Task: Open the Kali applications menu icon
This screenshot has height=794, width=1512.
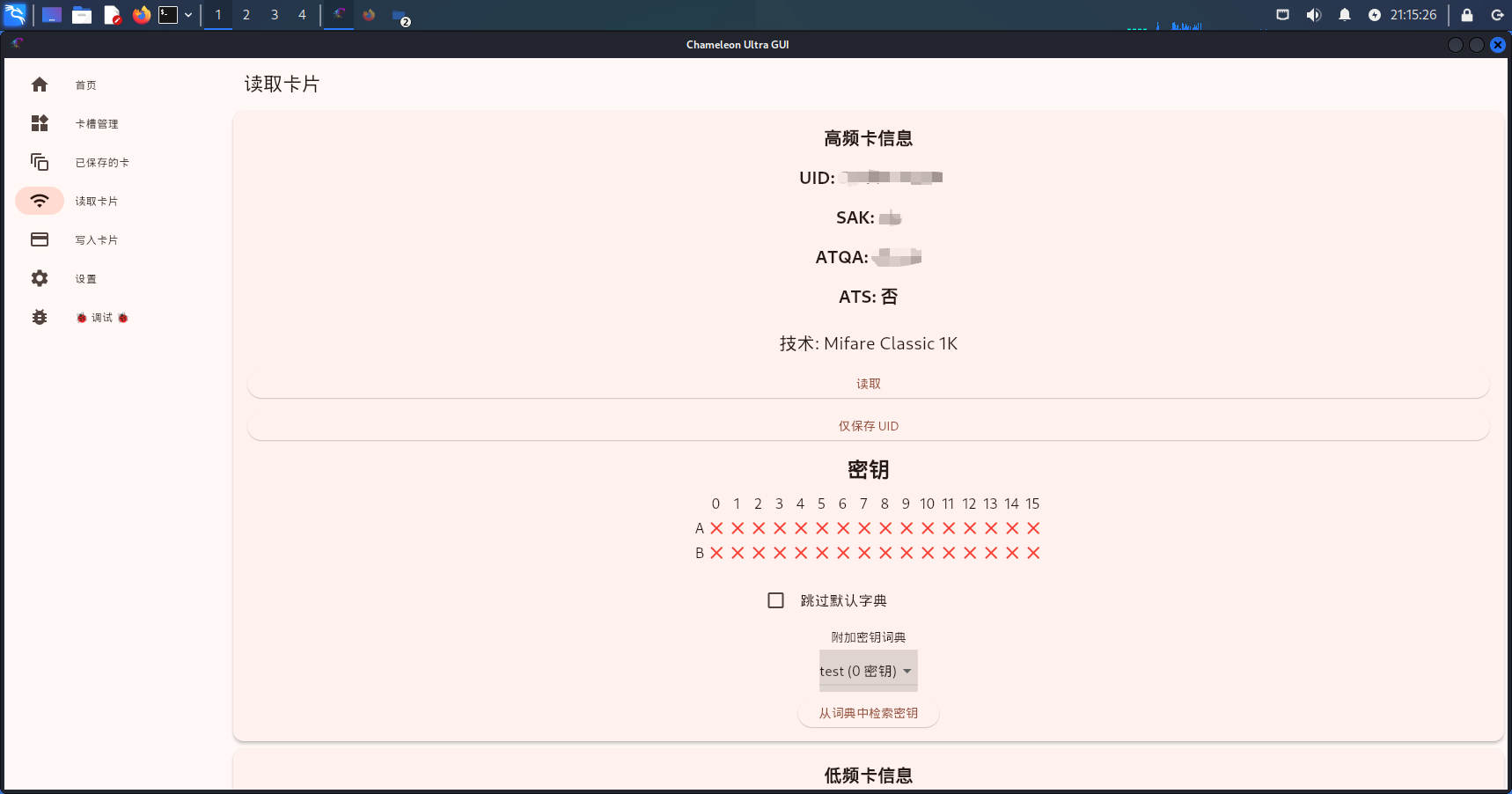Action: pyautogui.click(x=16, y=14)
